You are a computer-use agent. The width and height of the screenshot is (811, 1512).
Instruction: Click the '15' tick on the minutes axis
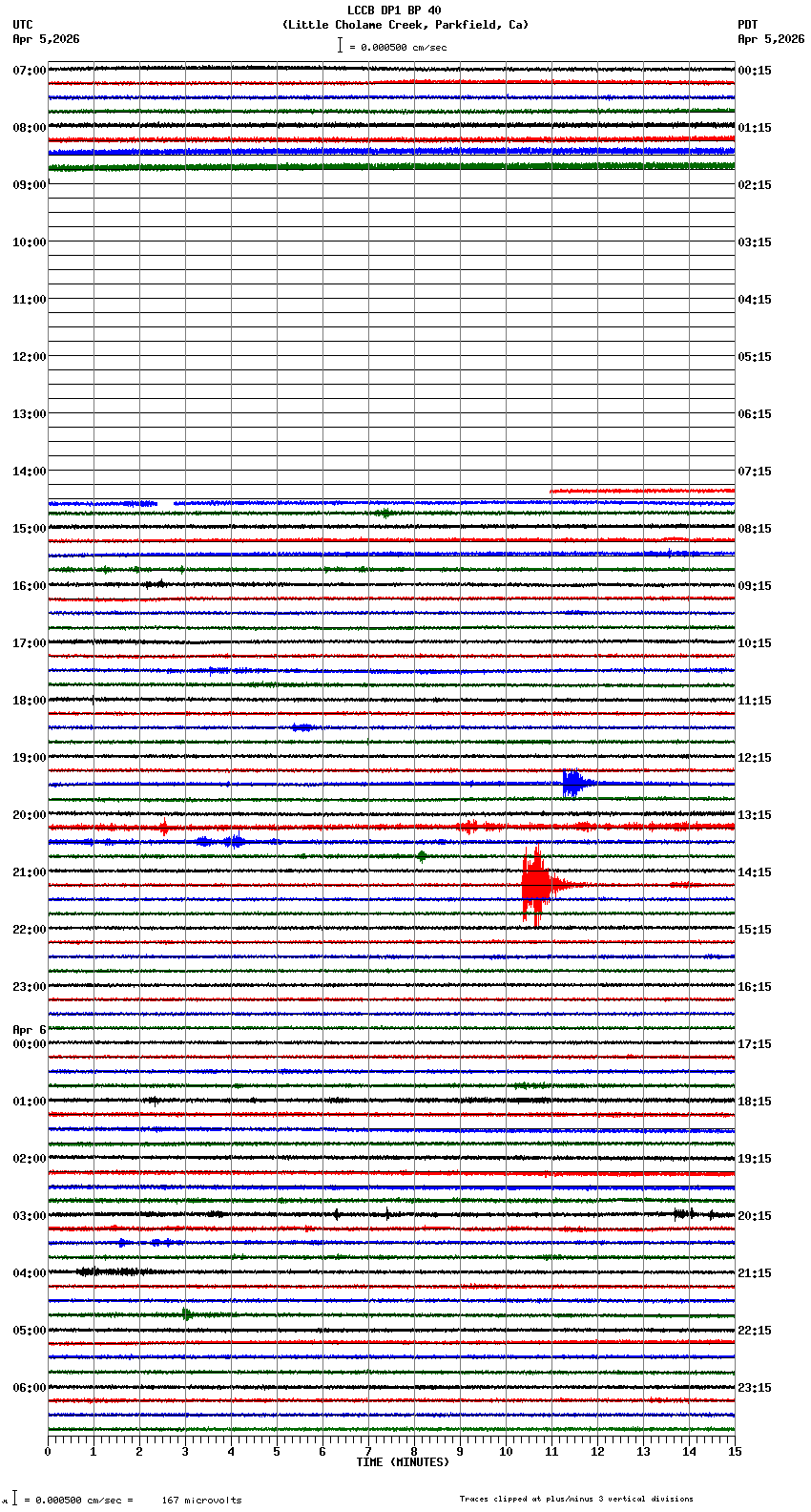735,1452
